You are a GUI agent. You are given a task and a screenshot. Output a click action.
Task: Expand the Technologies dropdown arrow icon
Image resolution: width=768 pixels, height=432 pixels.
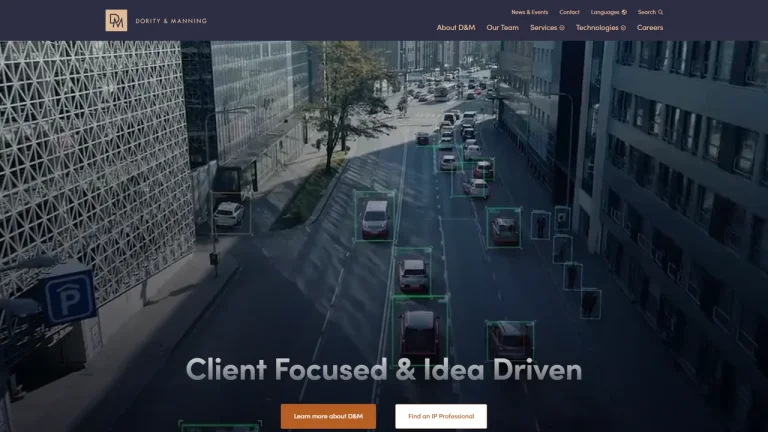pos(623,28)
